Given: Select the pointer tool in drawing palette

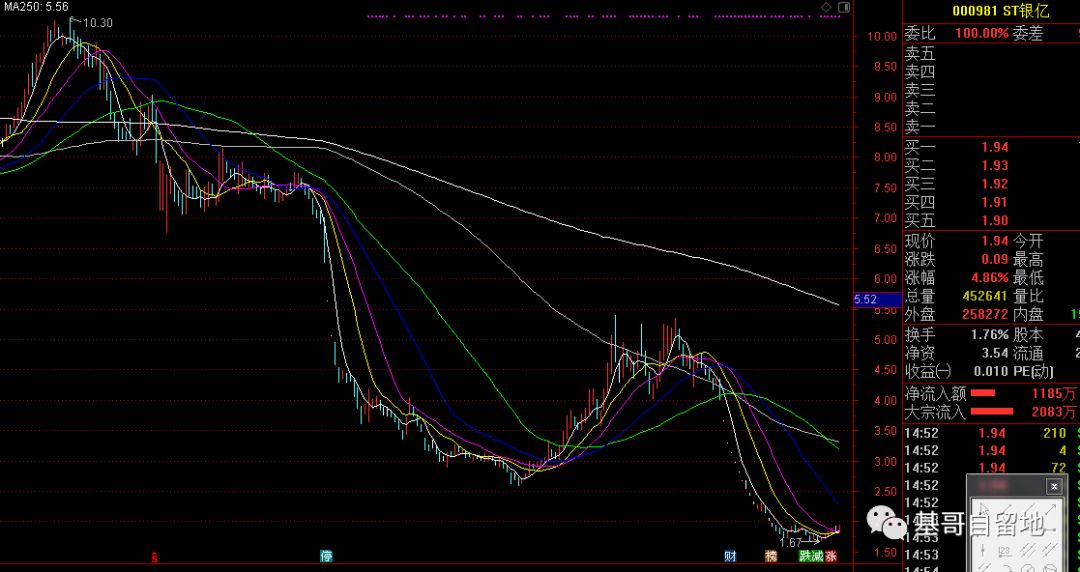Looking at the screenshot, I should click(984, 509).
